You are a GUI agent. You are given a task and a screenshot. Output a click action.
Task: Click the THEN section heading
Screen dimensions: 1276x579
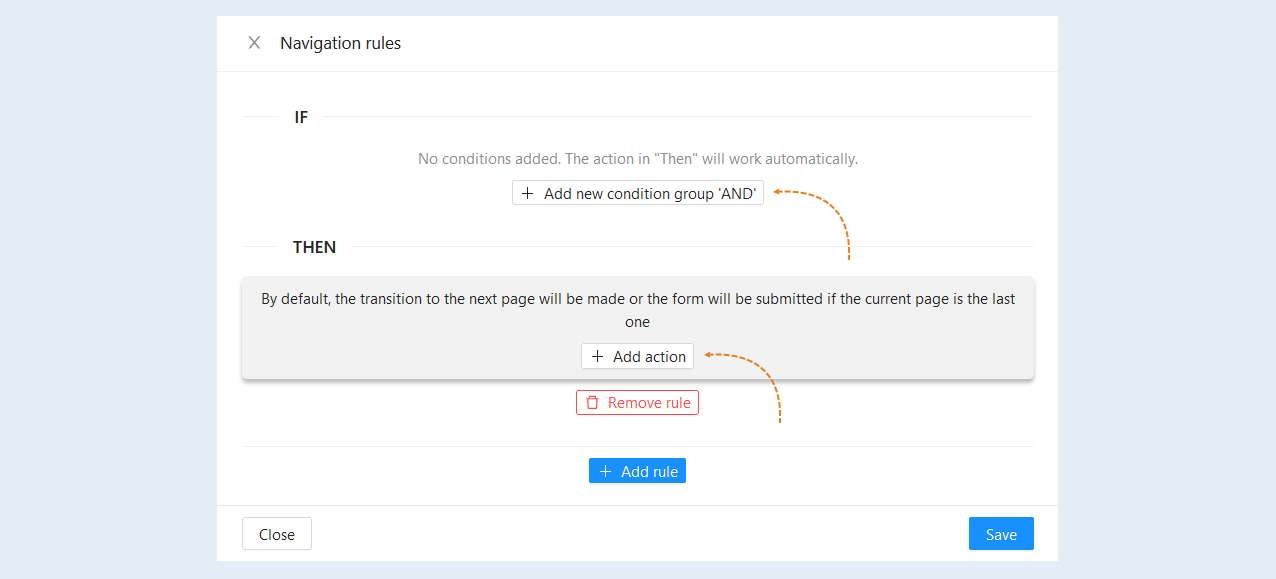(x=314, y=247)
